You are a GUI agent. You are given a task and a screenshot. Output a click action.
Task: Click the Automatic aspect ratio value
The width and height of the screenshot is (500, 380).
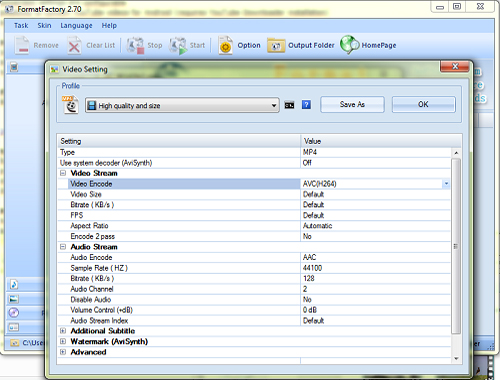(317, 226)
